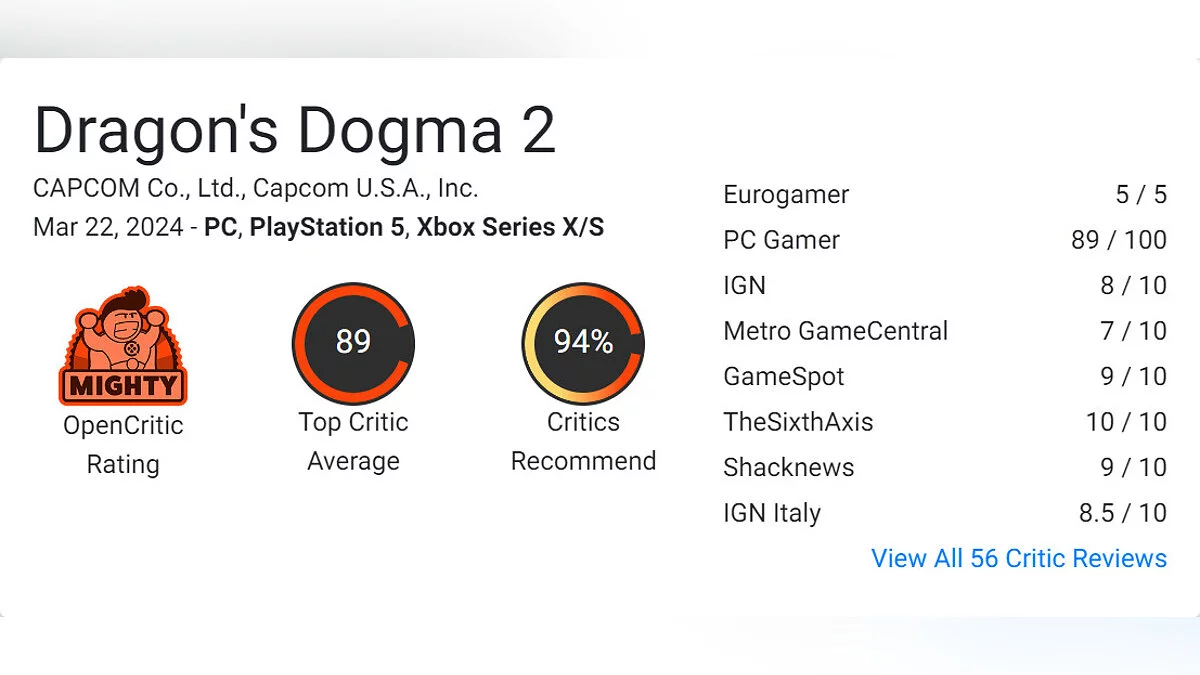
Task: Click the Mighty OpenCritic rating badge
Action: tap(123, 345)
